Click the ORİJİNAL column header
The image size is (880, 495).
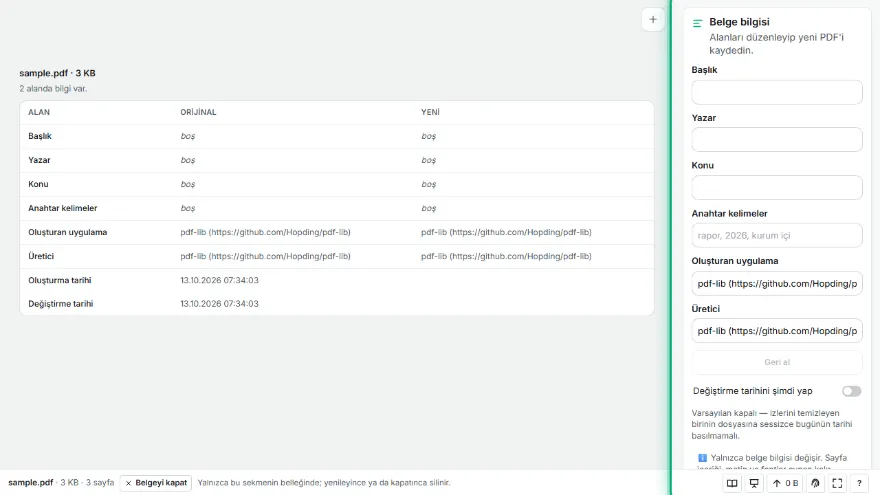click(198, 112)
